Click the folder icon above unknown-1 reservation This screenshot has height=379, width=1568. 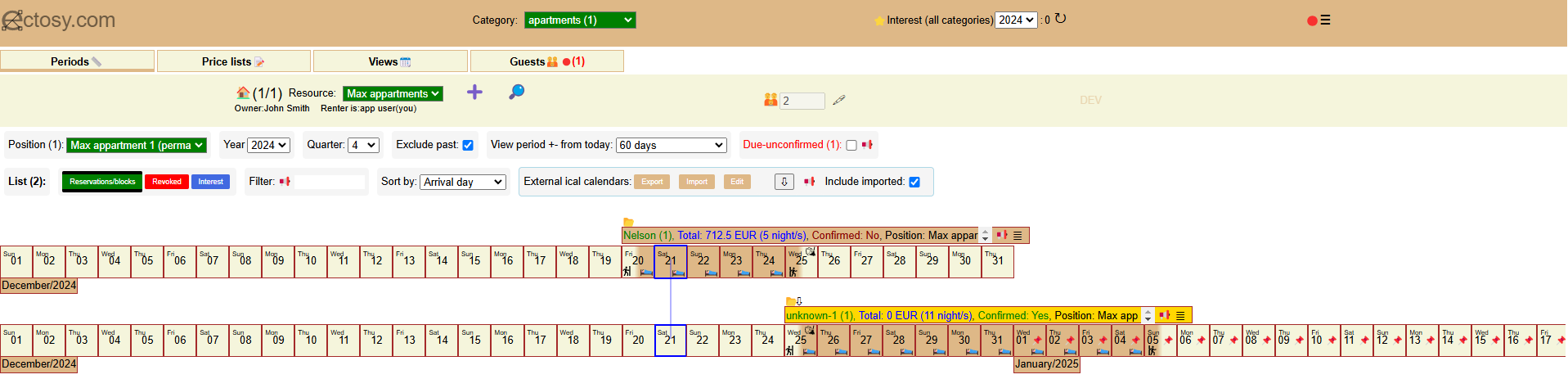point(791,301)
